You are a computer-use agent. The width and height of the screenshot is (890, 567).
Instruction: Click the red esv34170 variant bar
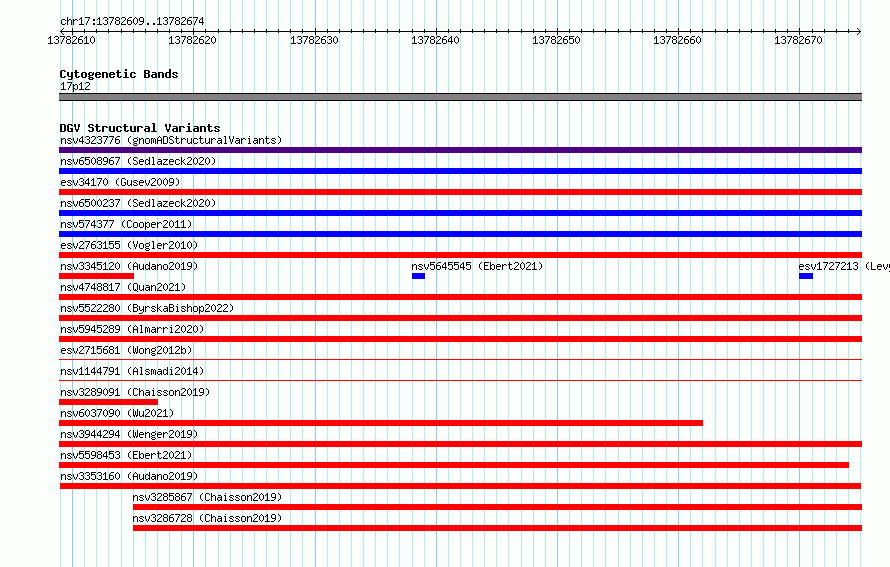point(460,192)
